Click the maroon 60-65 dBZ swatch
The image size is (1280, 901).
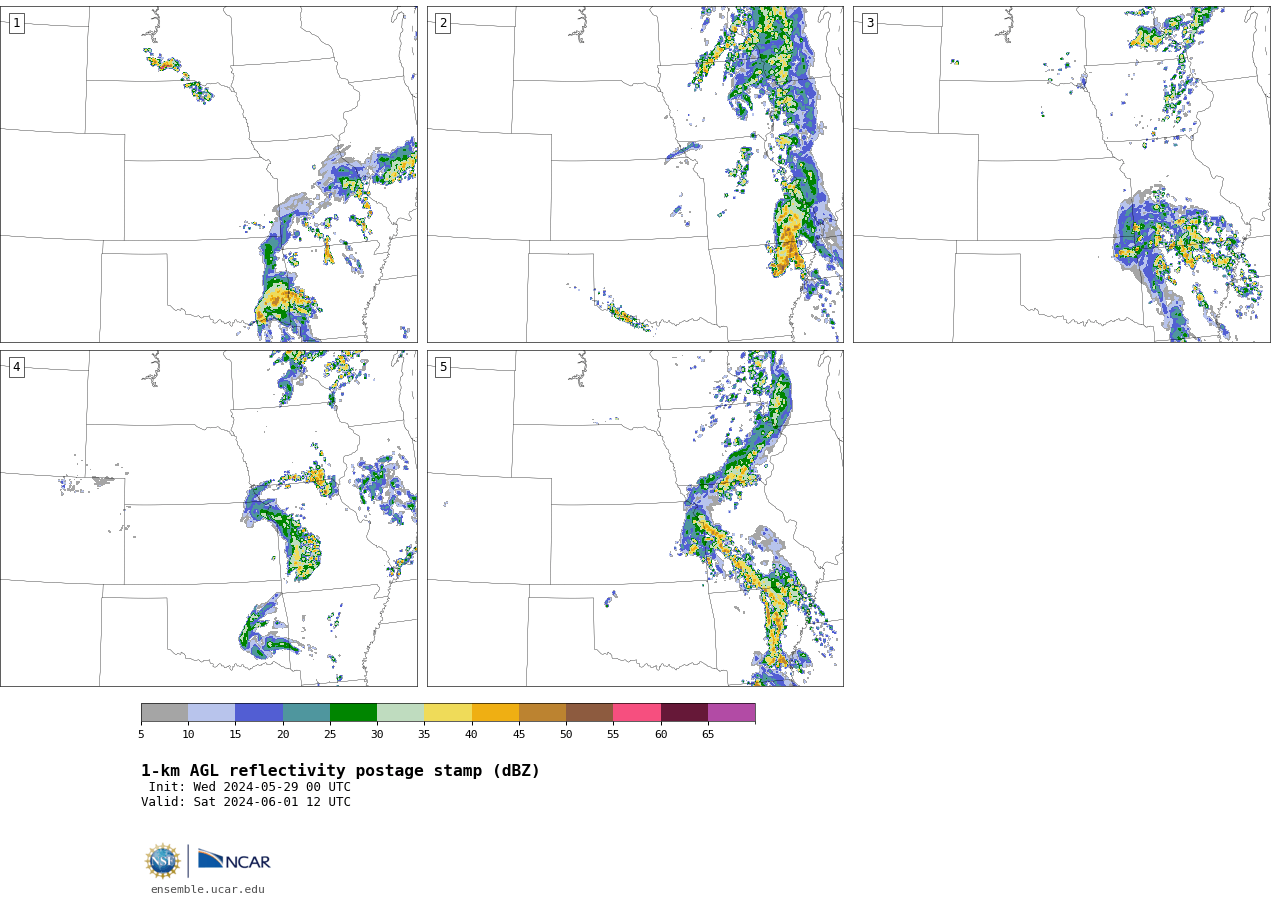(x=684, y=712)
